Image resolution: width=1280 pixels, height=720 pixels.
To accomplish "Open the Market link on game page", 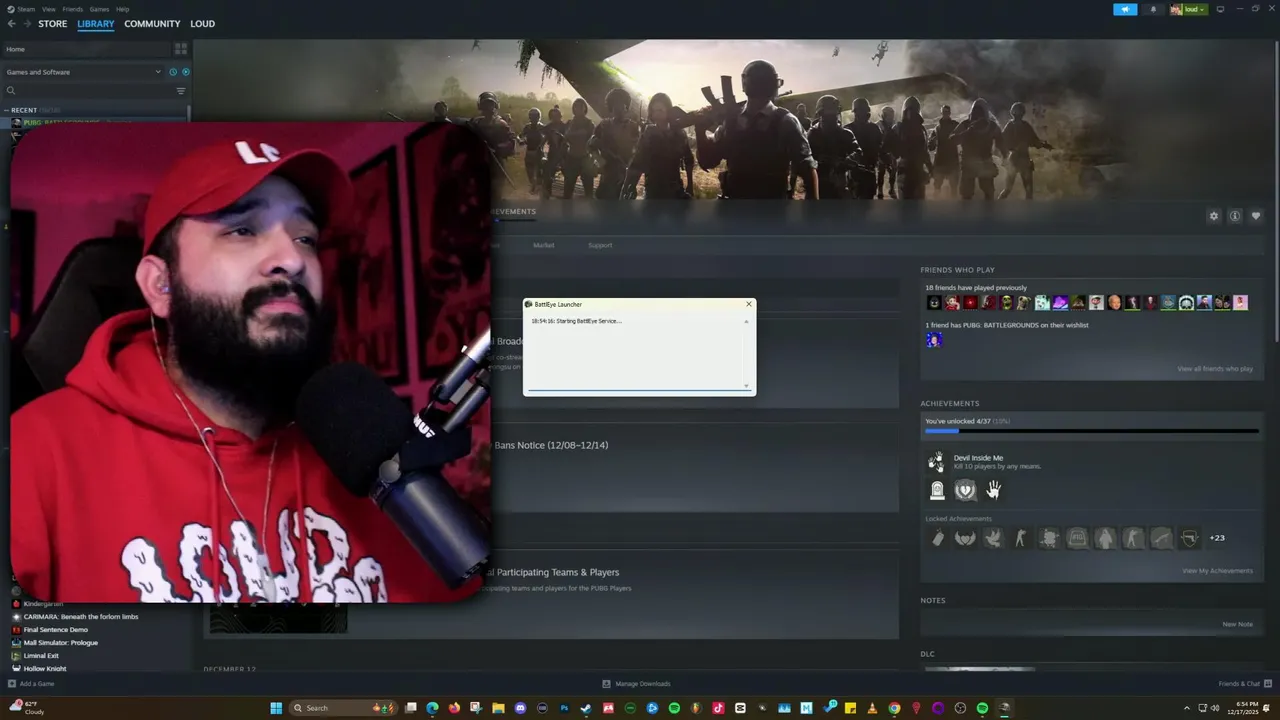I will coord(544,245).
